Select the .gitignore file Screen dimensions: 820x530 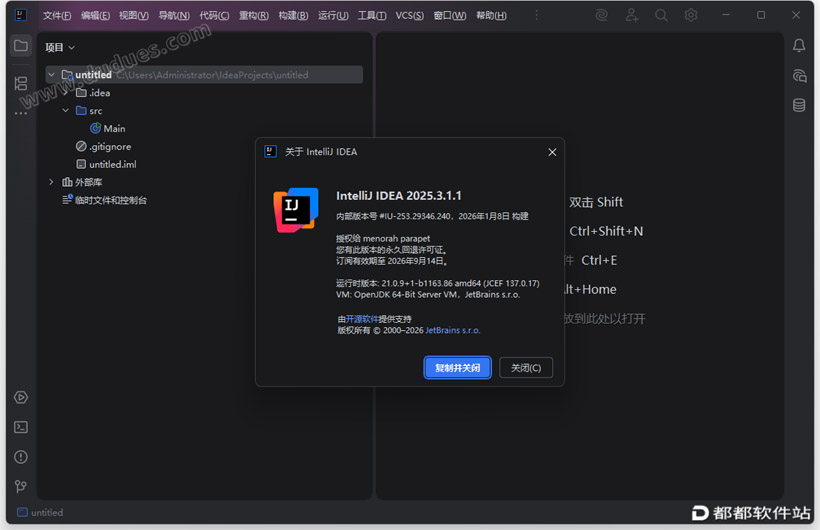(x=104, y=146)
